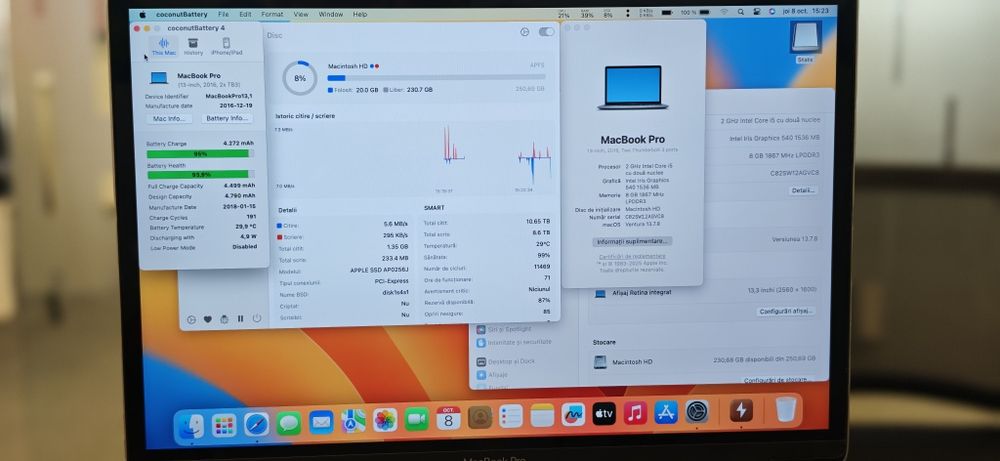Click the Detalii... button in System Settings
The image size is (1000, 461).
803,191
